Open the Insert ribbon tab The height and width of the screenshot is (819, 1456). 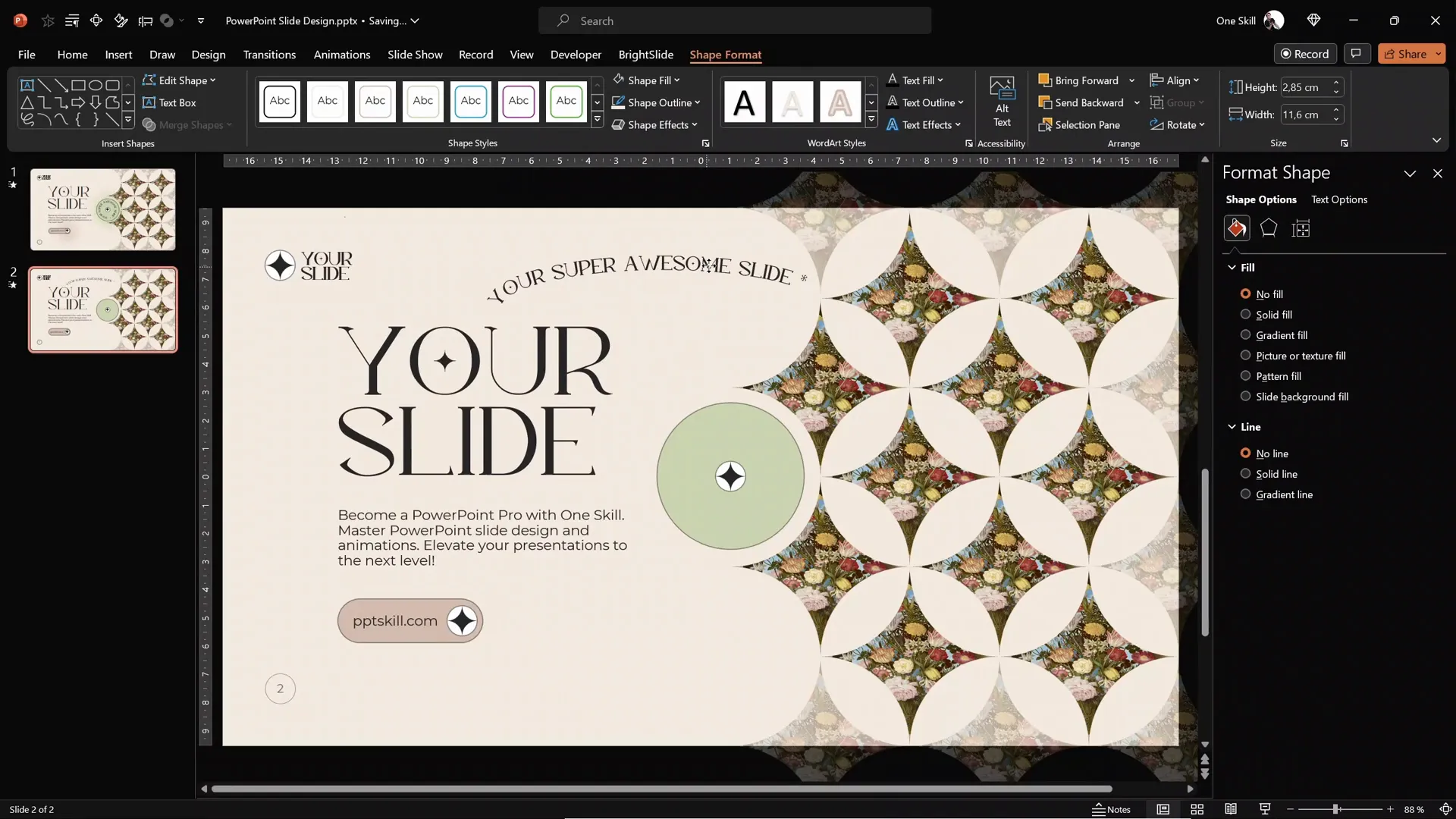(118, 55)
